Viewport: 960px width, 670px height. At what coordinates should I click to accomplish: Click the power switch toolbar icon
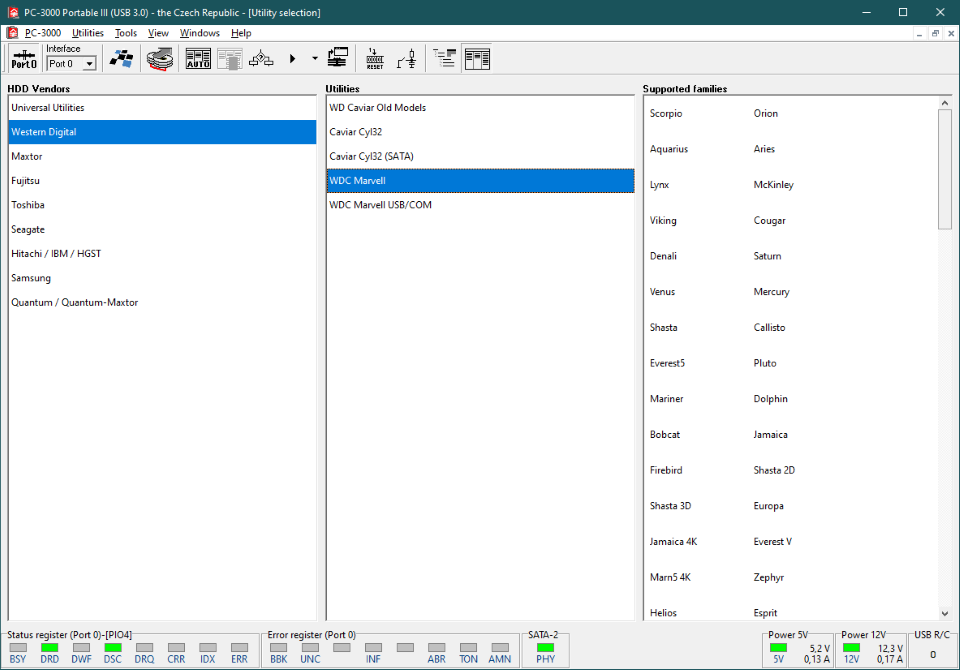tap(407, 59)
